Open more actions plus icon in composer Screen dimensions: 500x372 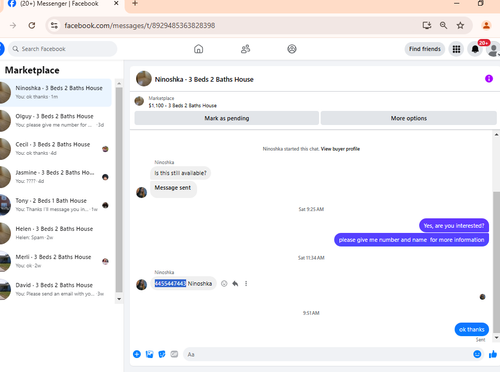tap(137, 354)
